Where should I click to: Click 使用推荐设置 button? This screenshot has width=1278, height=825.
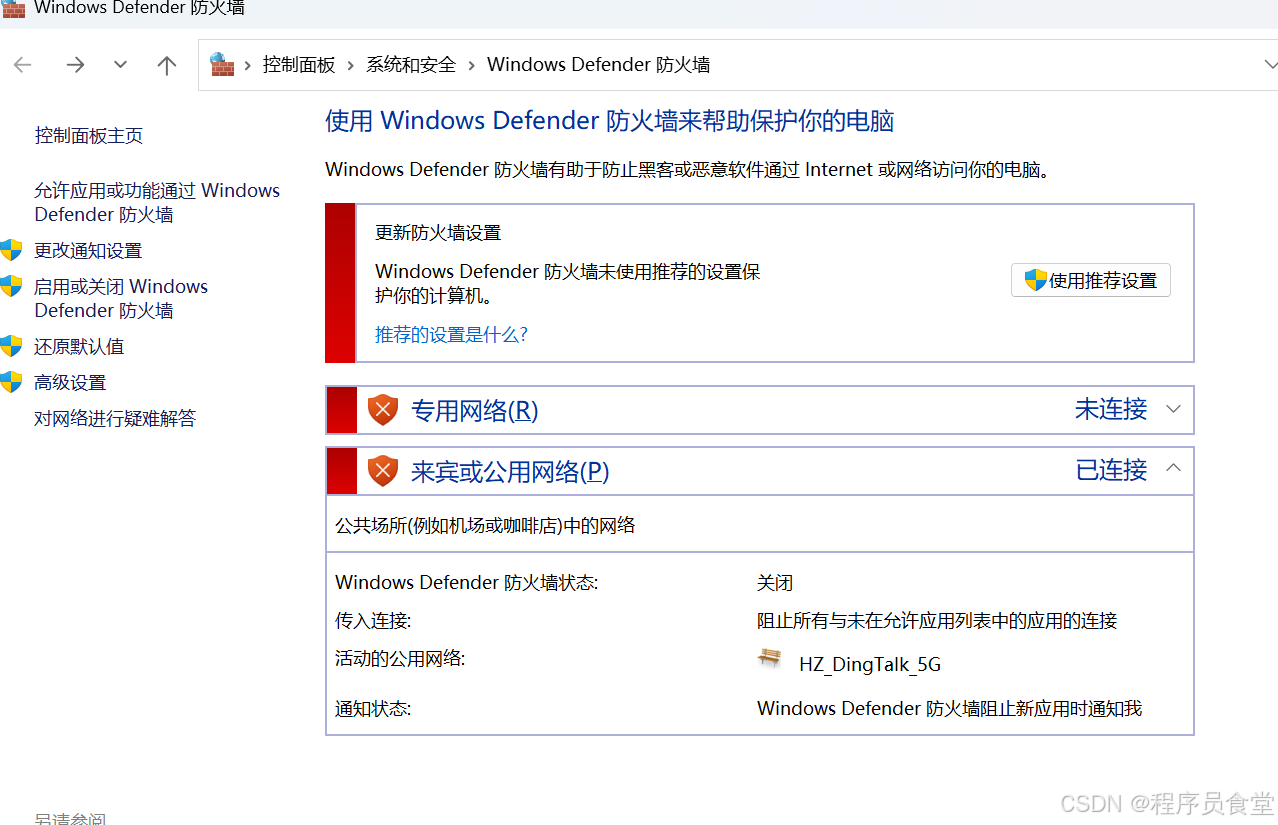point(1091,281)
